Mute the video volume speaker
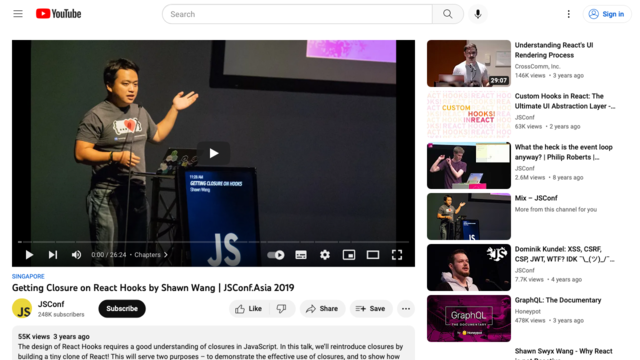 76,255
